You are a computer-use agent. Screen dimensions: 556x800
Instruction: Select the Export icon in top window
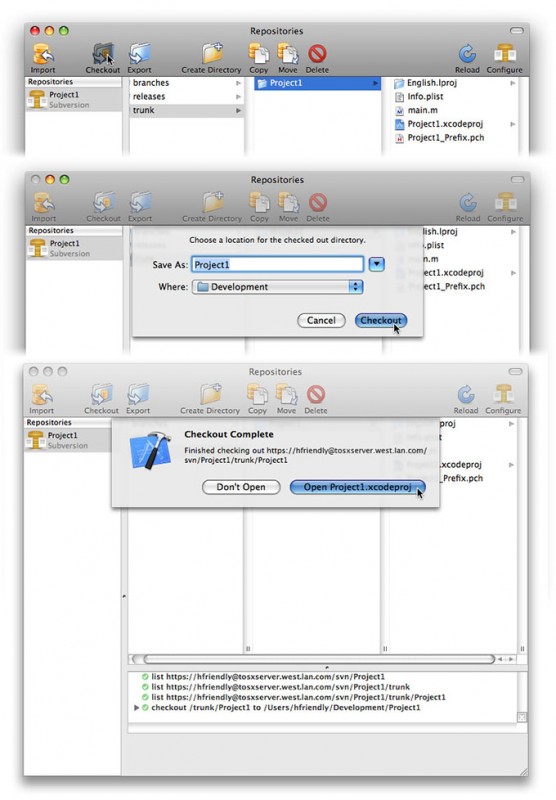pyautogui.click(x=139, y=54)
